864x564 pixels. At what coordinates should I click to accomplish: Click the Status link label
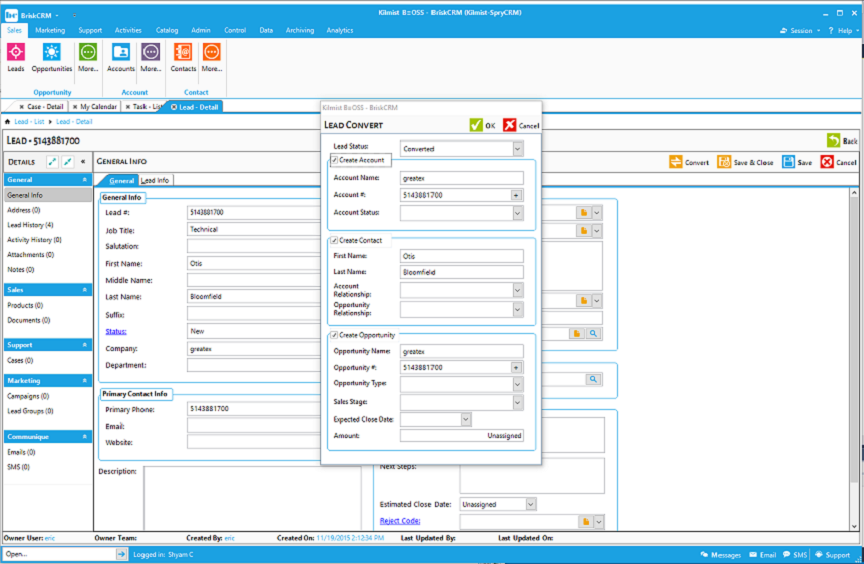[116, 331]
